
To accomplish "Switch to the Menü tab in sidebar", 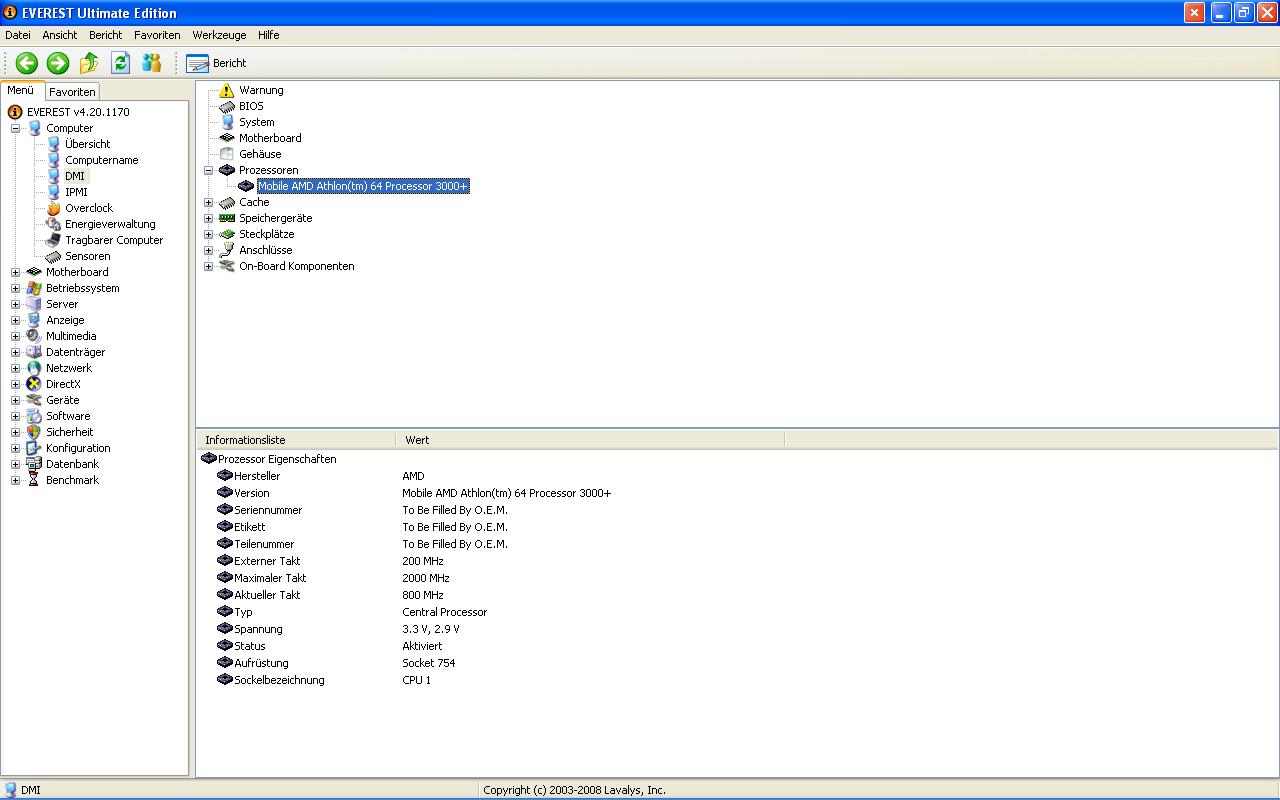I will (x=21, y=90).
